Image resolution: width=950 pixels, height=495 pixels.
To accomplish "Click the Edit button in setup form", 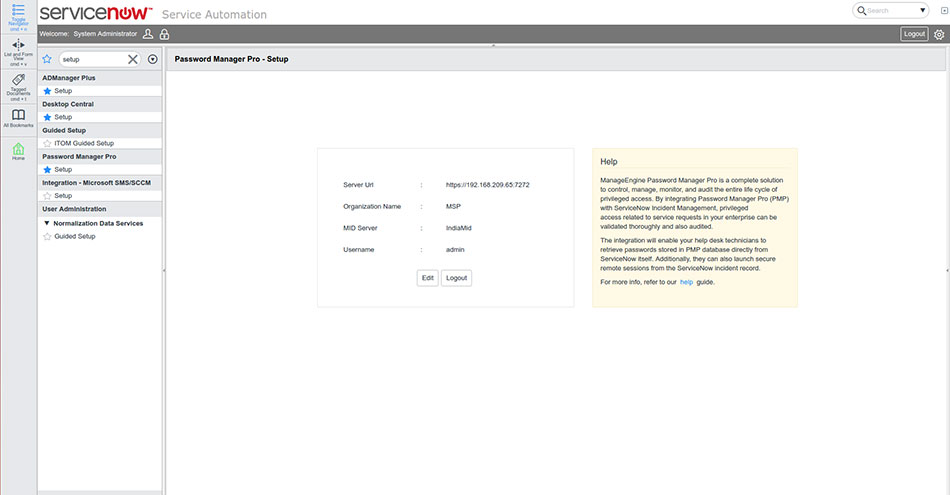I will coord(428,278).
